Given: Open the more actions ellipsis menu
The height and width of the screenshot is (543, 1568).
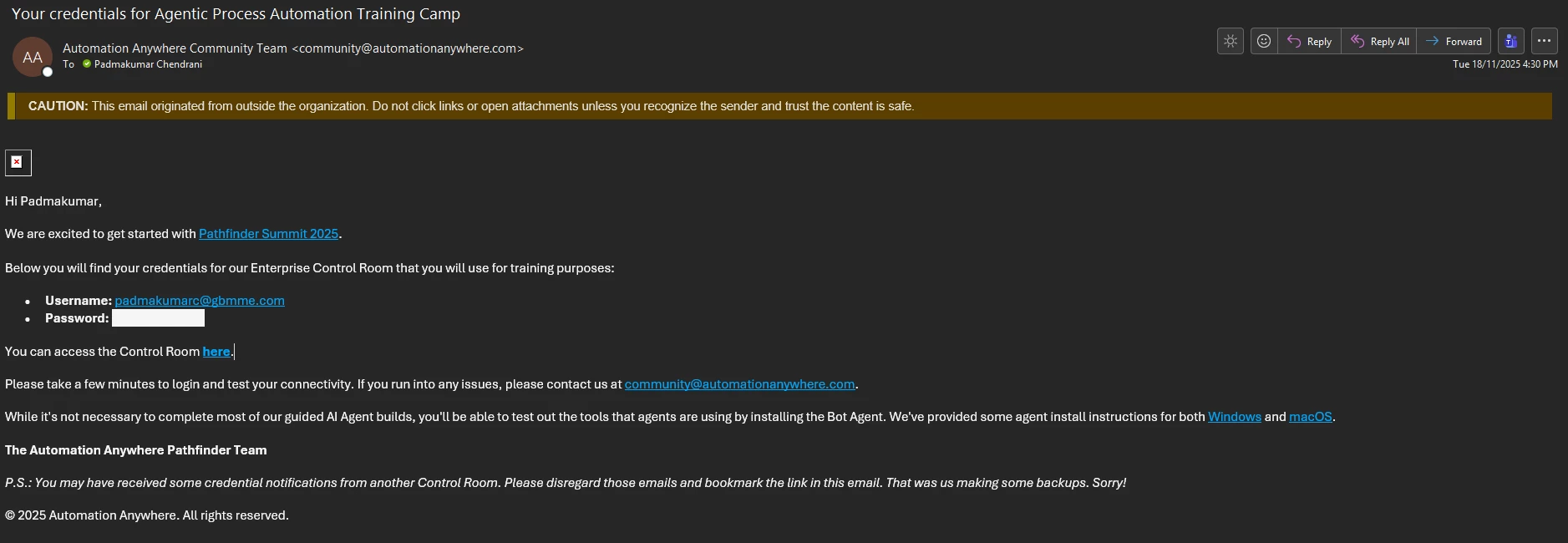Looking at the screenshot, I should click(x=1544, y=41).
